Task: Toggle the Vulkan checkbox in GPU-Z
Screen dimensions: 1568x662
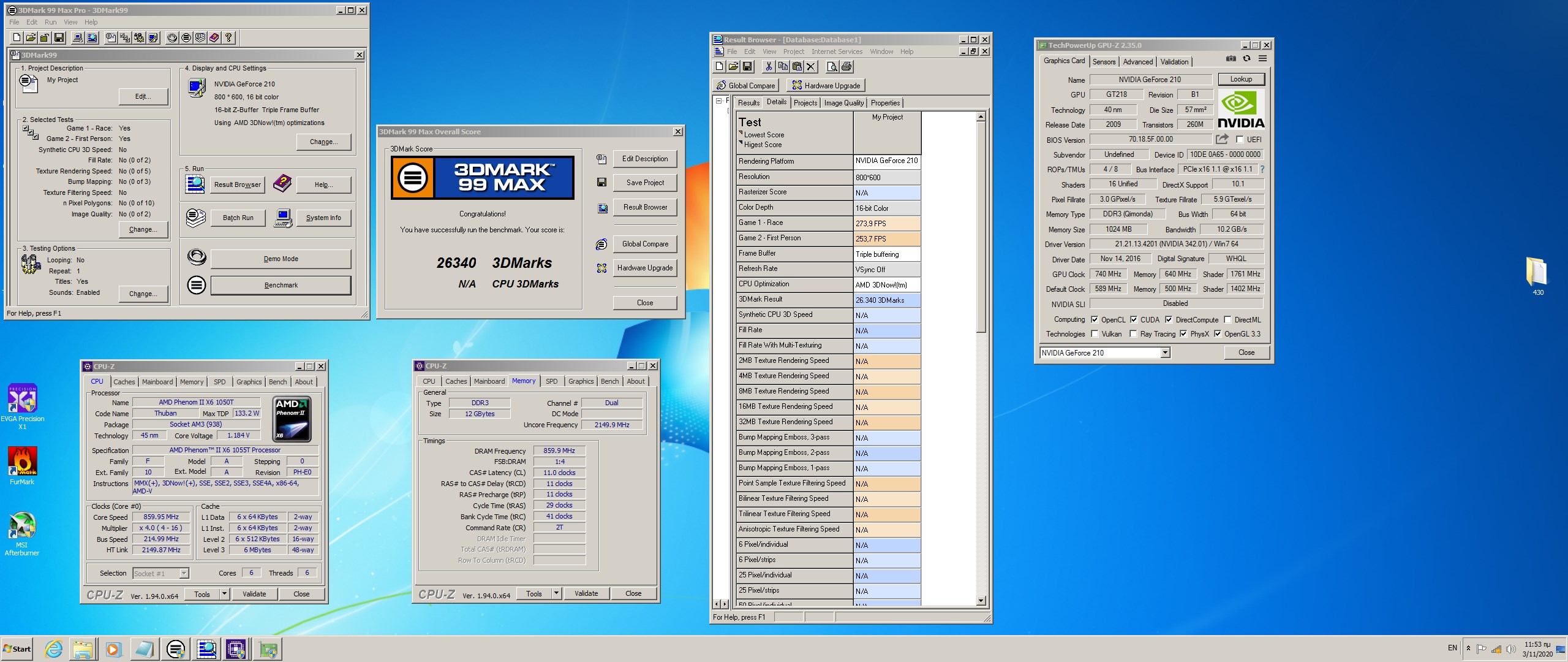Action: (x=1095, y=334)
